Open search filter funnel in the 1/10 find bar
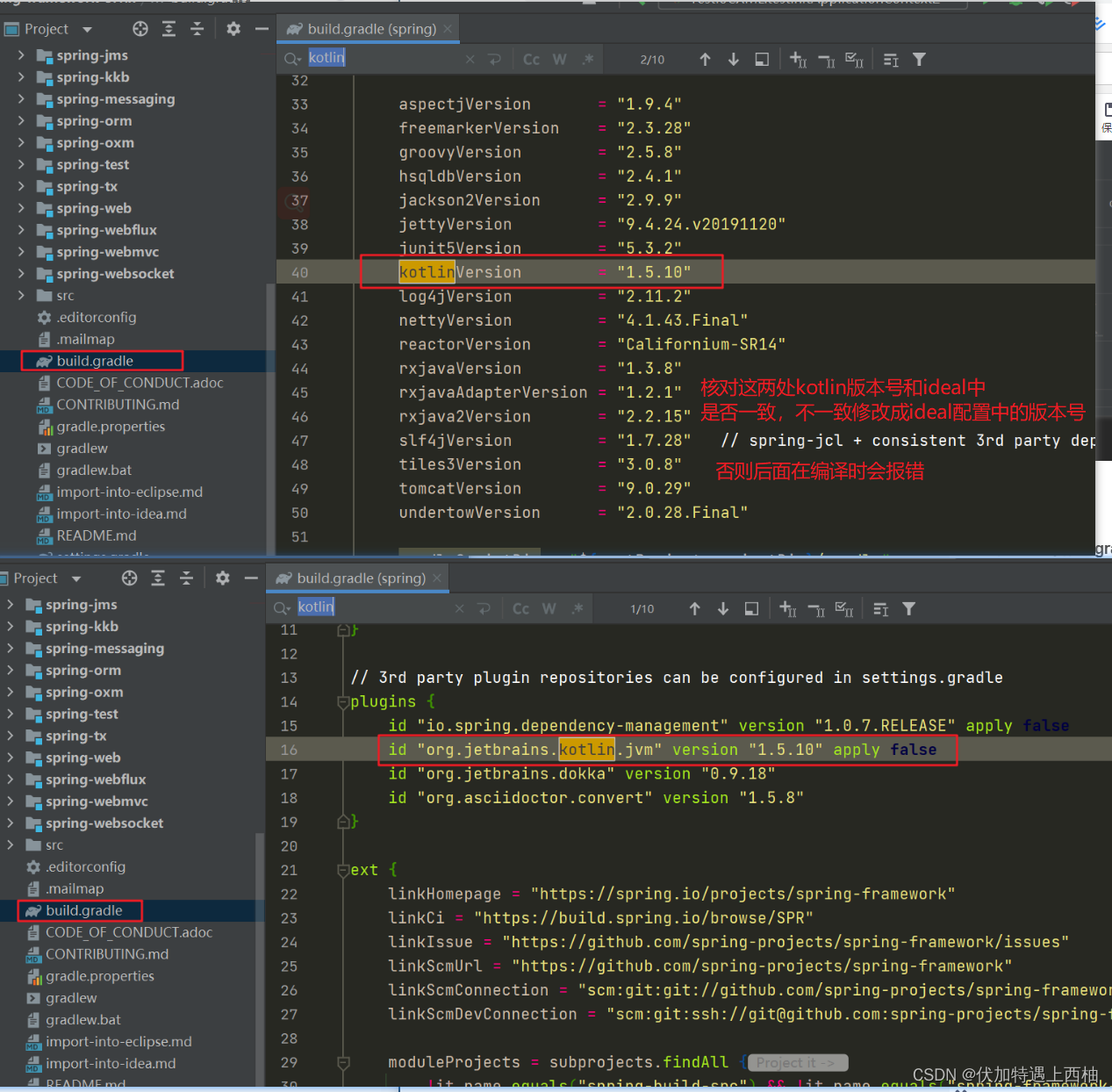 908,608
